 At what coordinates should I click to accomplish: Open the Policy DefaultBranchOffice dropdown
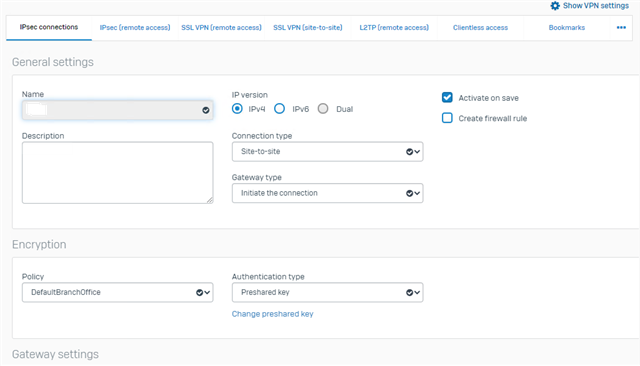coord(118,292)
